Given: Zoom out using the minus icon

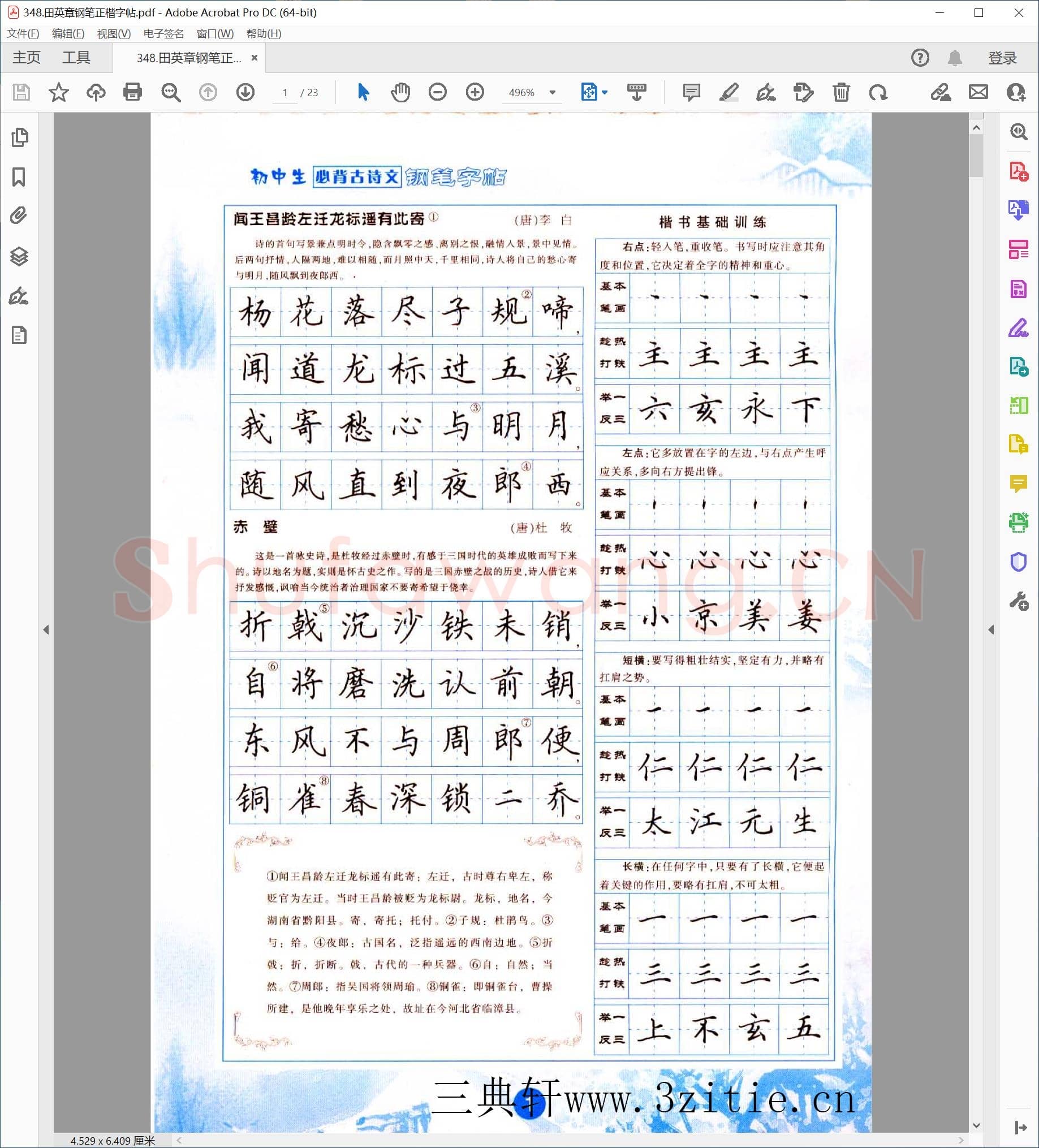Looking at the screenshot, I should tap(437, 92).
